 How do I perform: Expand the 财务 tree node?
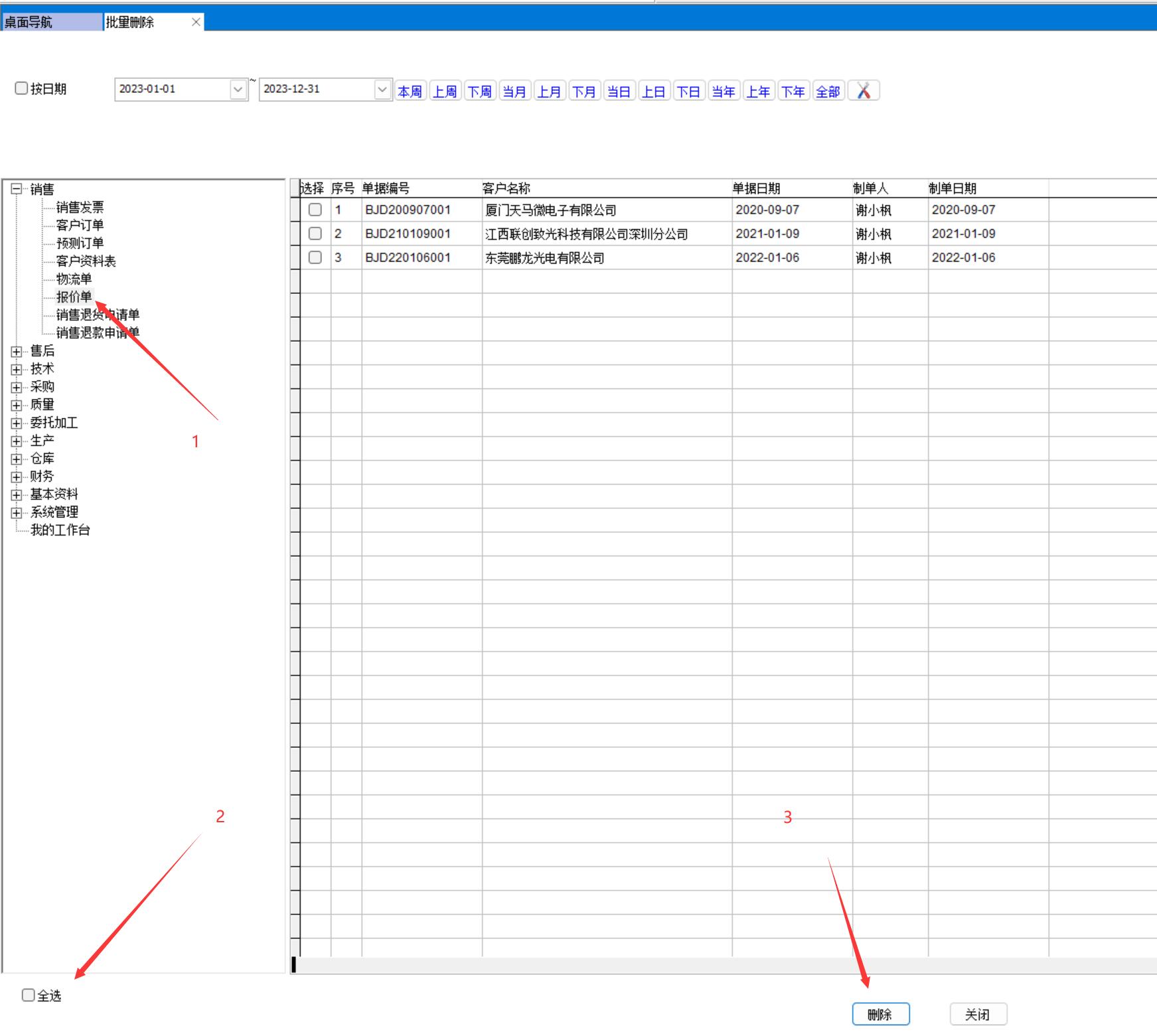point(17,477)
